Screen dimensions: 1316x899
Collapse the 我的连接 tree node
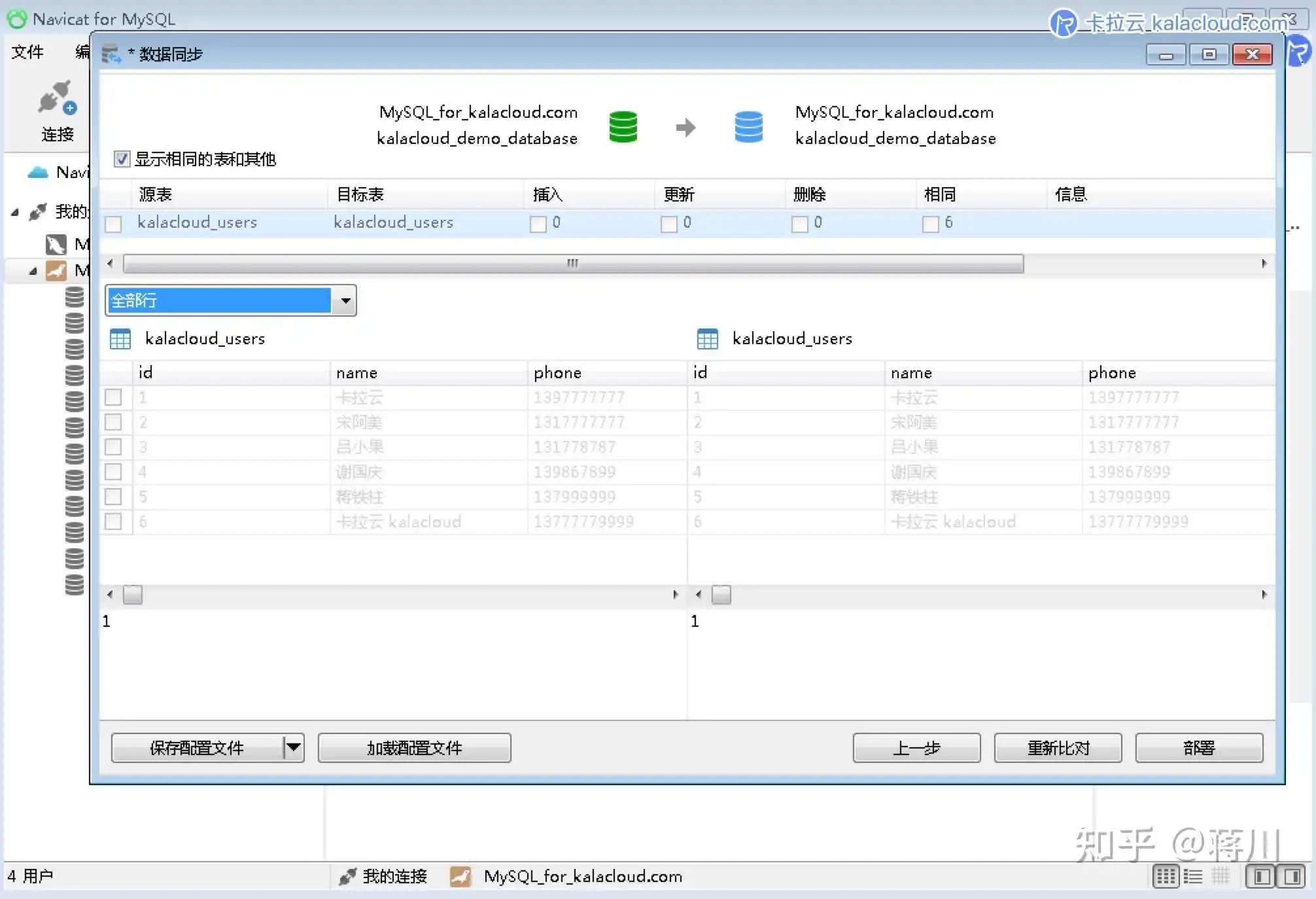[x=15, y=212]
